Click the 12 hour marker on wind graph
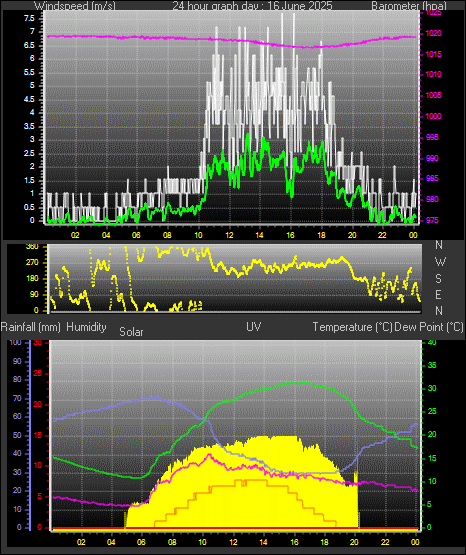 (229, 235)
